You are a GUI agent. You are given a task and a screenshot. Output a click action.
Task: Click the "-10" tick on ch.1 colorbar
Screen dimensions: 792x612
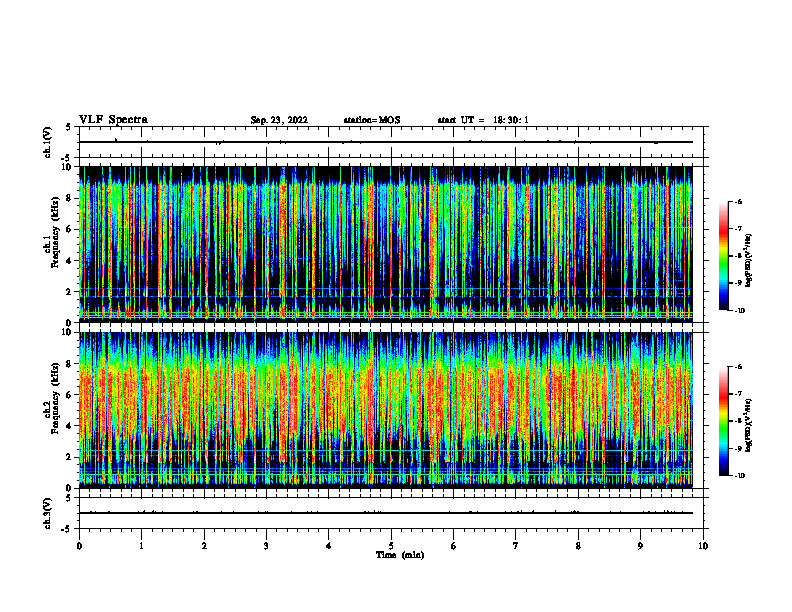coord(740,311)
